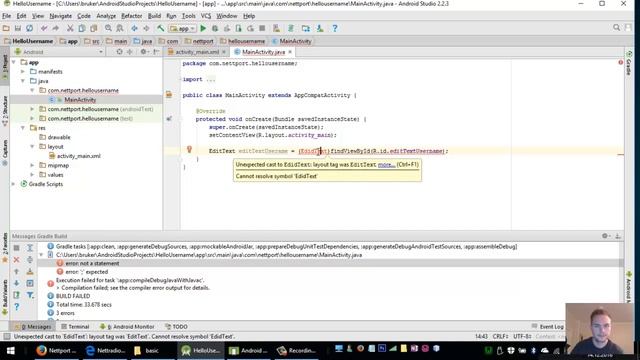Click the Back navigation arrow icon
This screenshot has height=360, width=640.
[134, 28]
